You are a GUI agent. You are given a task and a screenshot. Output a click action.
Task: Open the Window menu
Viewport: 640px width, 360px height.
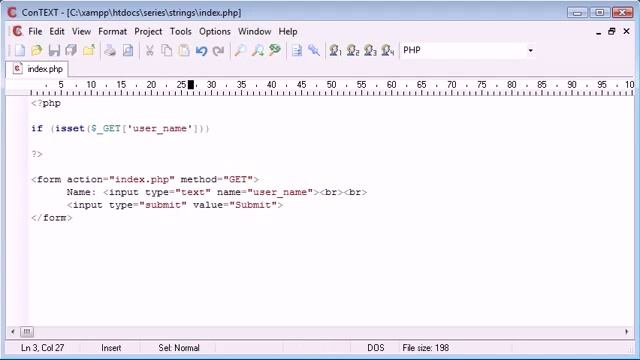pos(254,31)
